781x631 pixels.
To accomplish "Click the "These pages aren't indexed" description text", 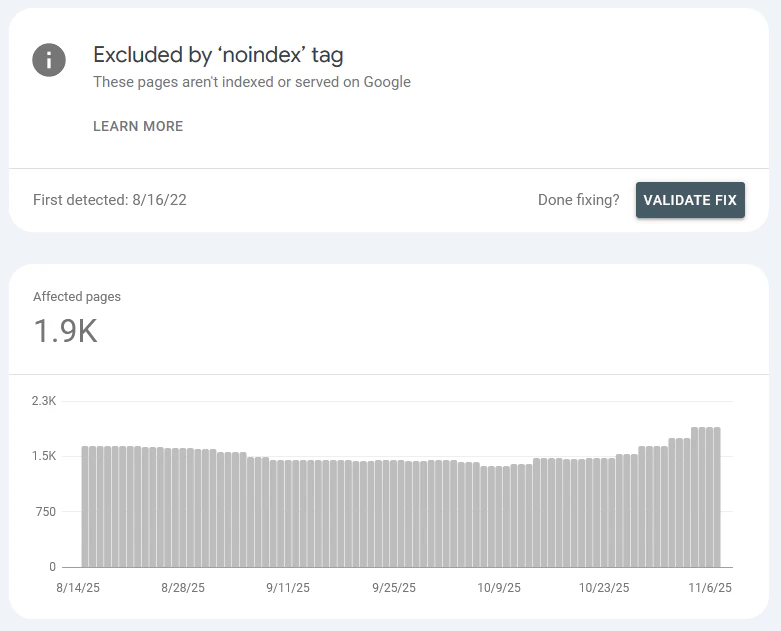I will click(252, 82).
